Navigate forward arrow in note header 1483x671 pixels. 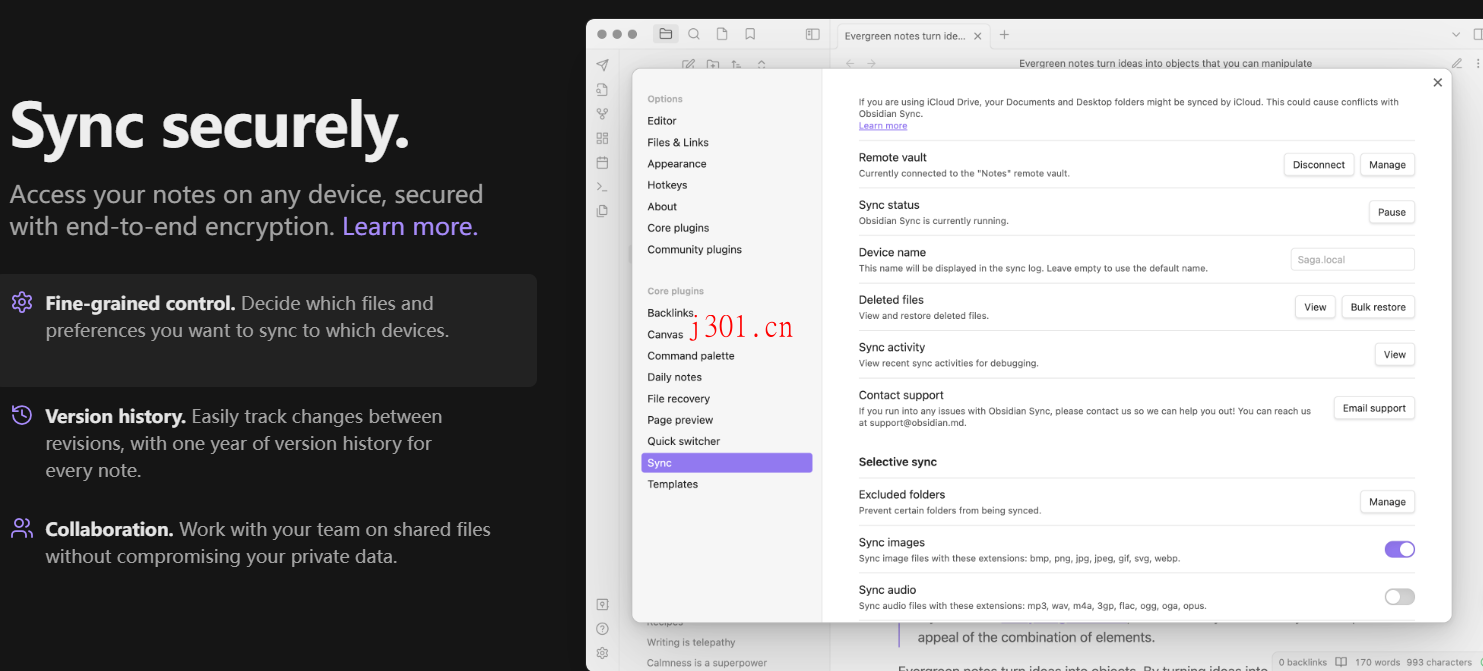(871, 63)
